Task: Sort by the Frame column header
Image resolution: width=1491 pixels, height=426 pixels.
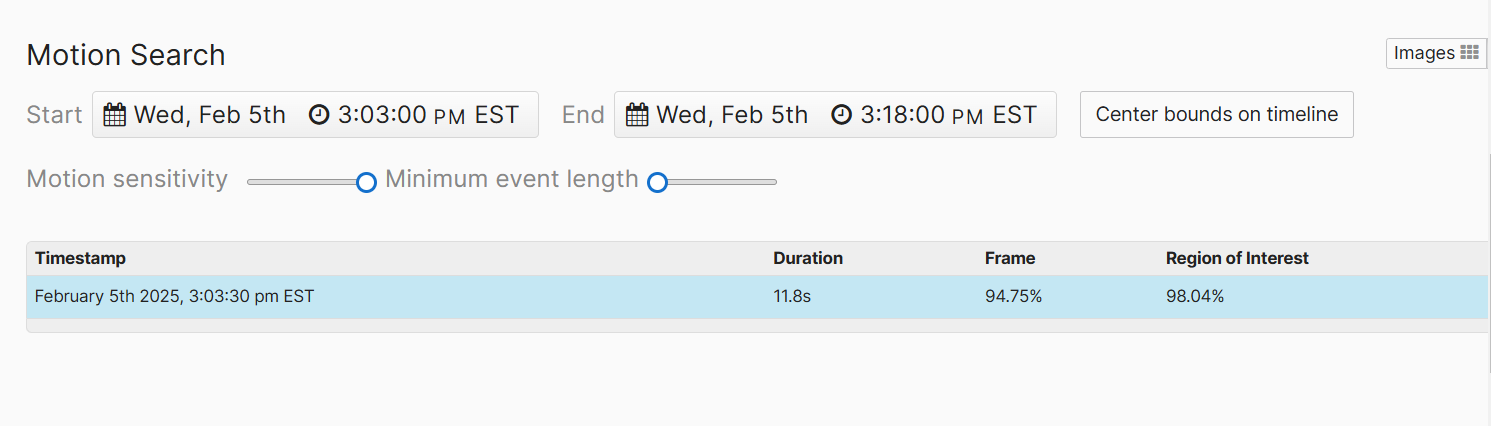Action: [1010, 258]
